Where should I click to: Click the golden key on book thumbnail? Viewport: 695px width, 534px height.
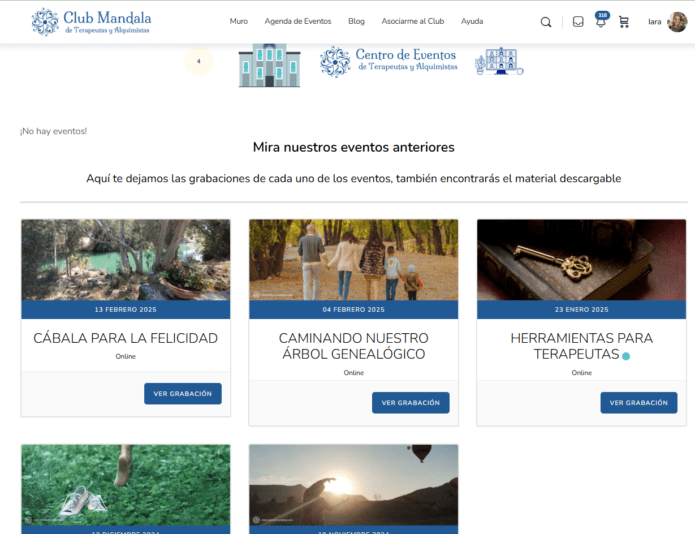[582, 260]
